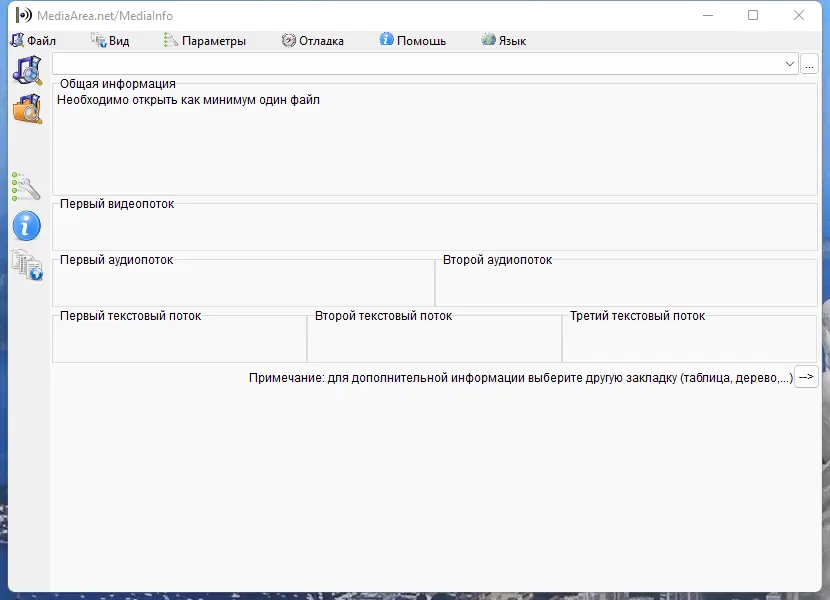Open the Файл menu
Viewport: 830px width, 600px height.
(x=33, y=41)
